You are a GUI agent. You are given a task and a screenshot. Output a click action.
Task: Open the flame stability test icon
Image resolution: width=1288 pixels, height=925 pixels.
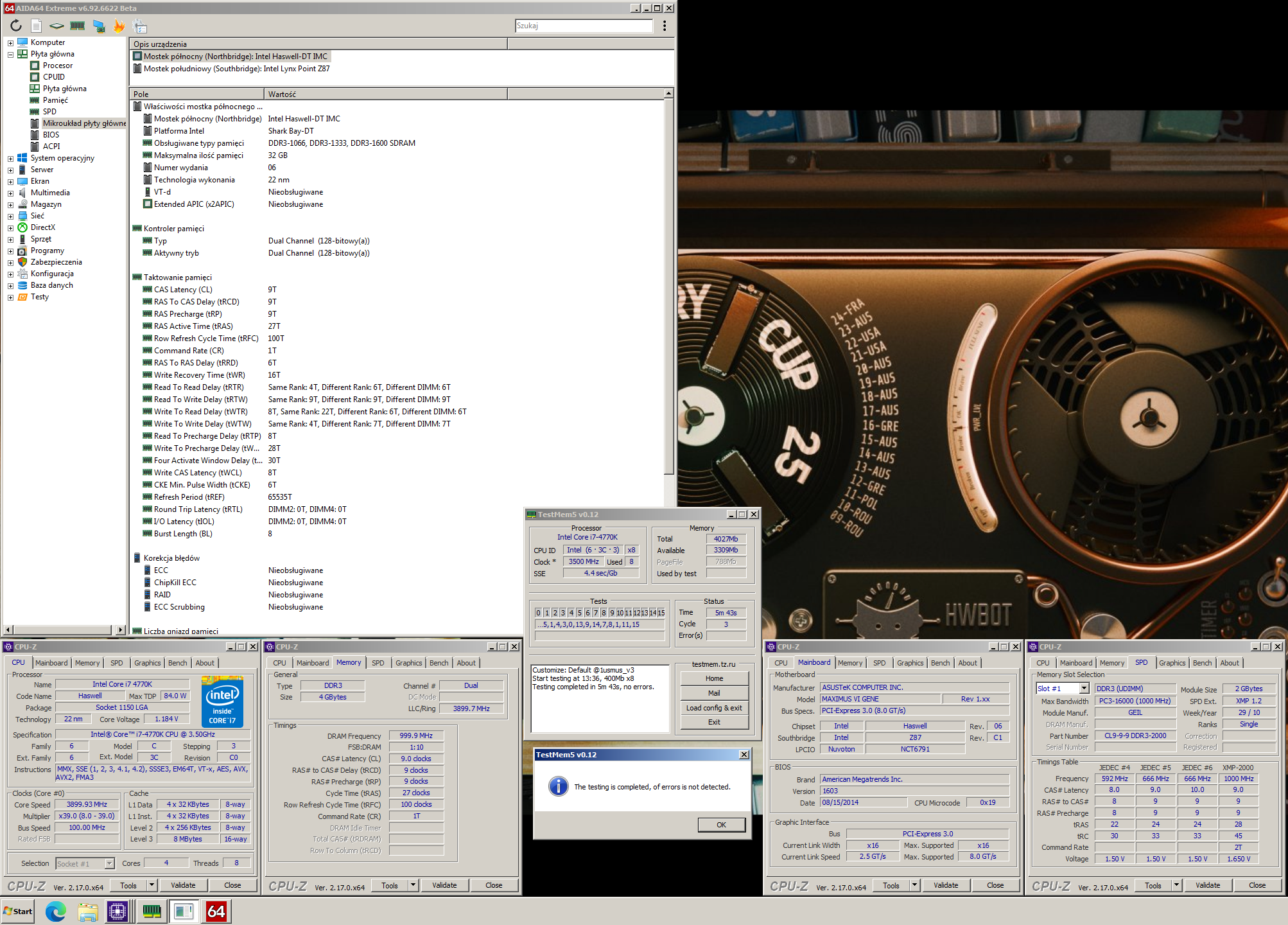tap(119, 26)
